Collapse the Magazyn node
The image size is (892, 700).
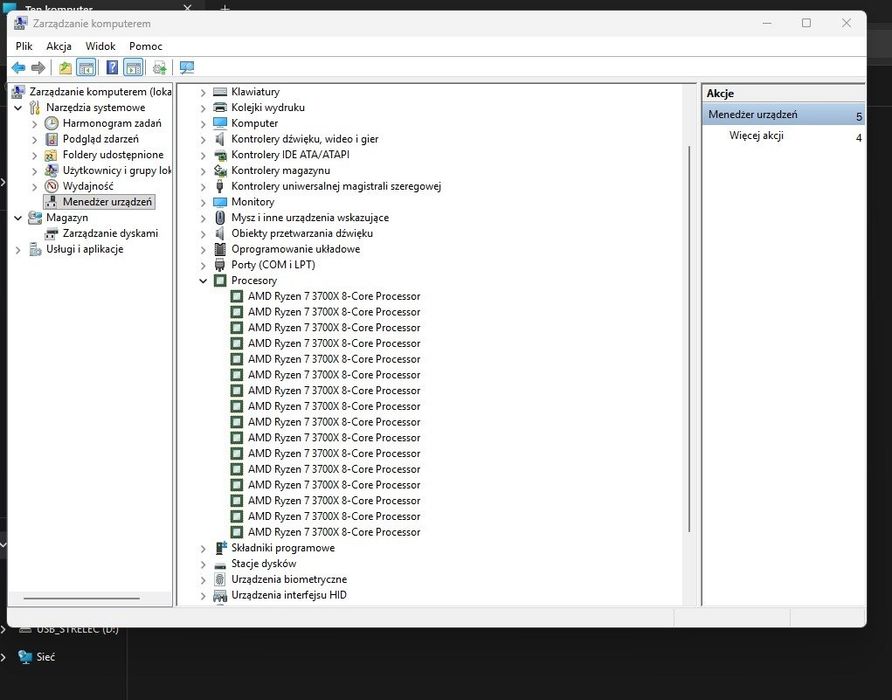coord(18,218)
